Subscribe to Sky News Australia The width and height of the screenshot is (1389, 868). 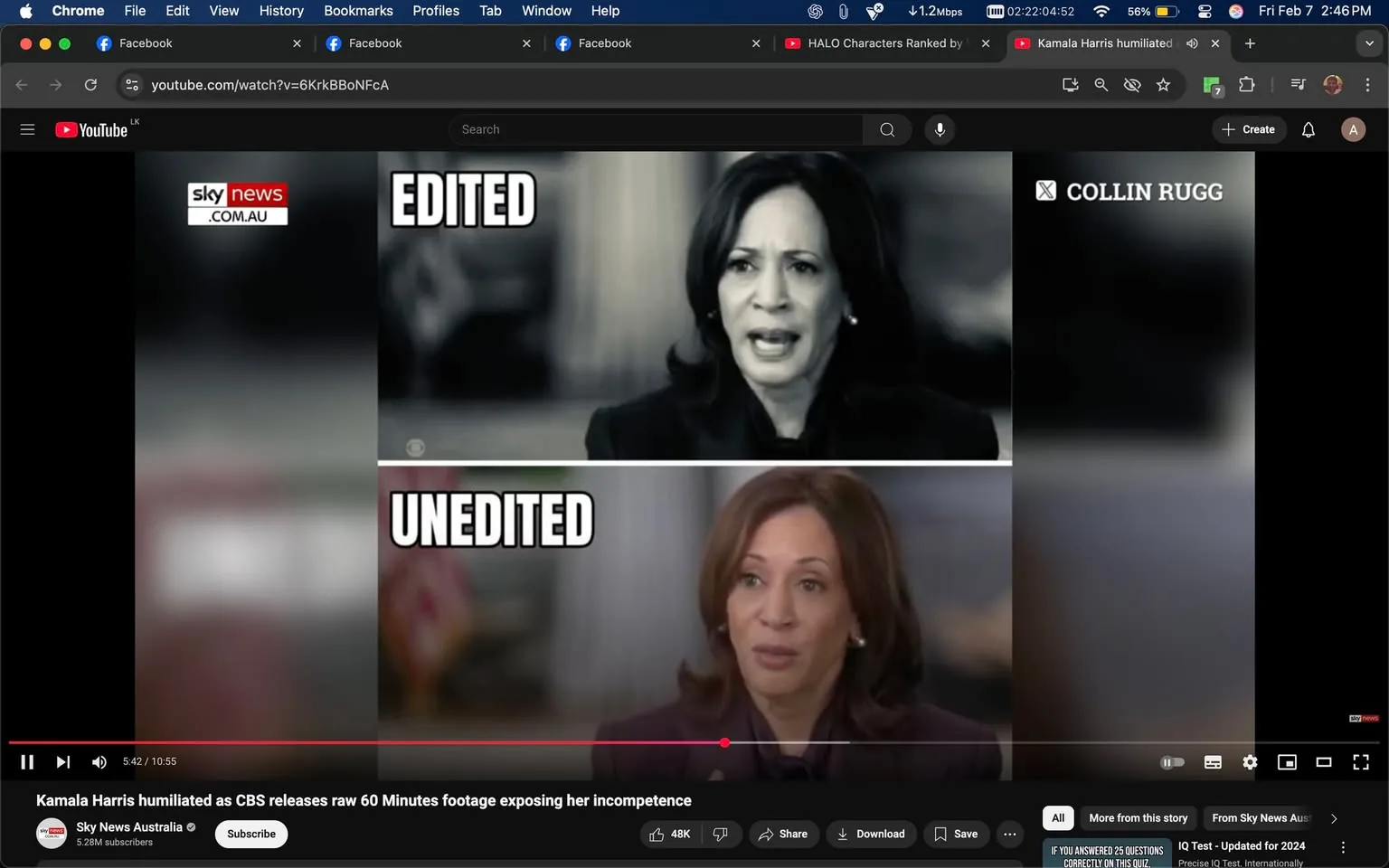250,834
